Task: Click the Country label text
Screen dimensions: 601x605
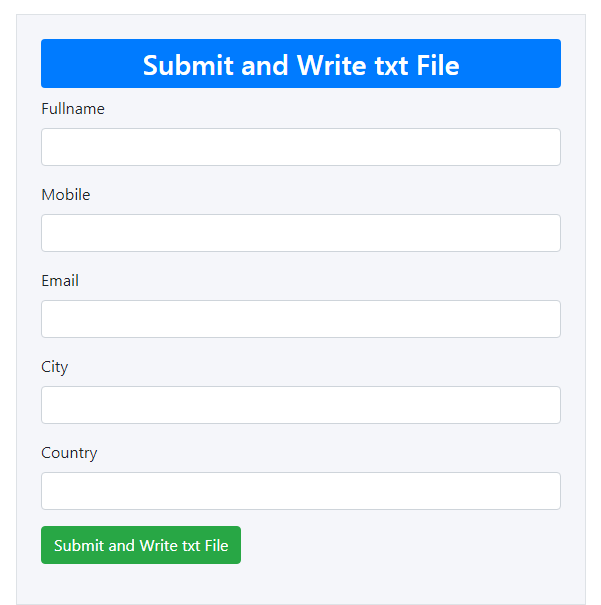Action: (69, 453)
